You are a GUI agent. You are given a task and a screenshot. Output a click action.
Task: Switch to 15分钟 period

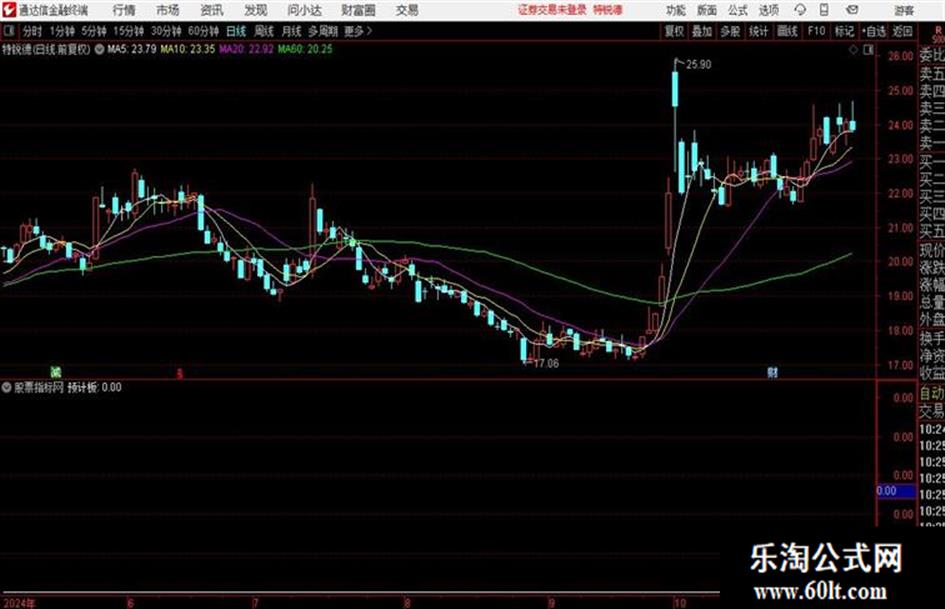[x=128, y=31]
